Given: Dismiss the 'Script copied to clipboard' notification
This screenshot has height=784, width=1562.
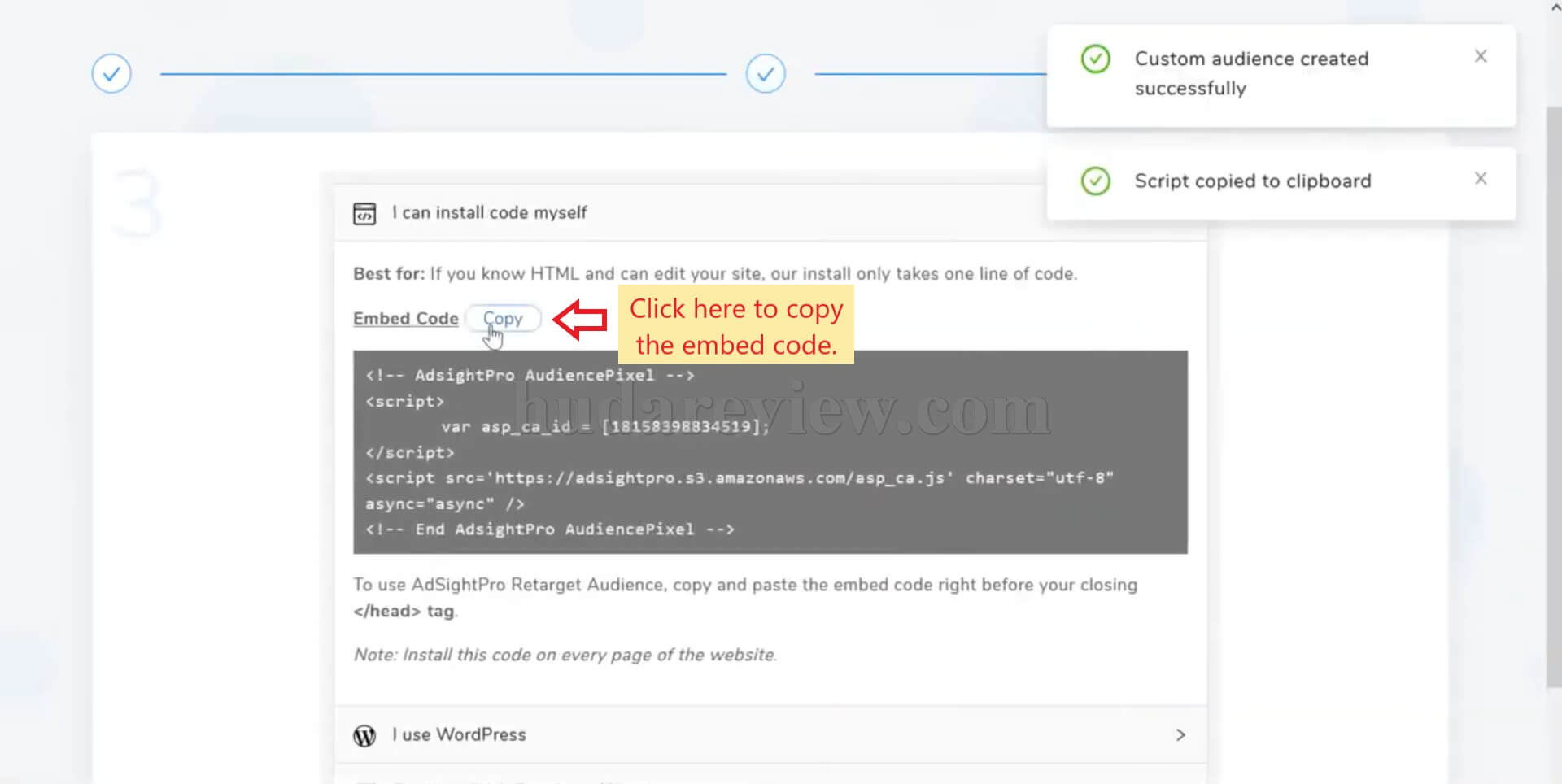Looking at the screenshot, I should [1481, 178].
